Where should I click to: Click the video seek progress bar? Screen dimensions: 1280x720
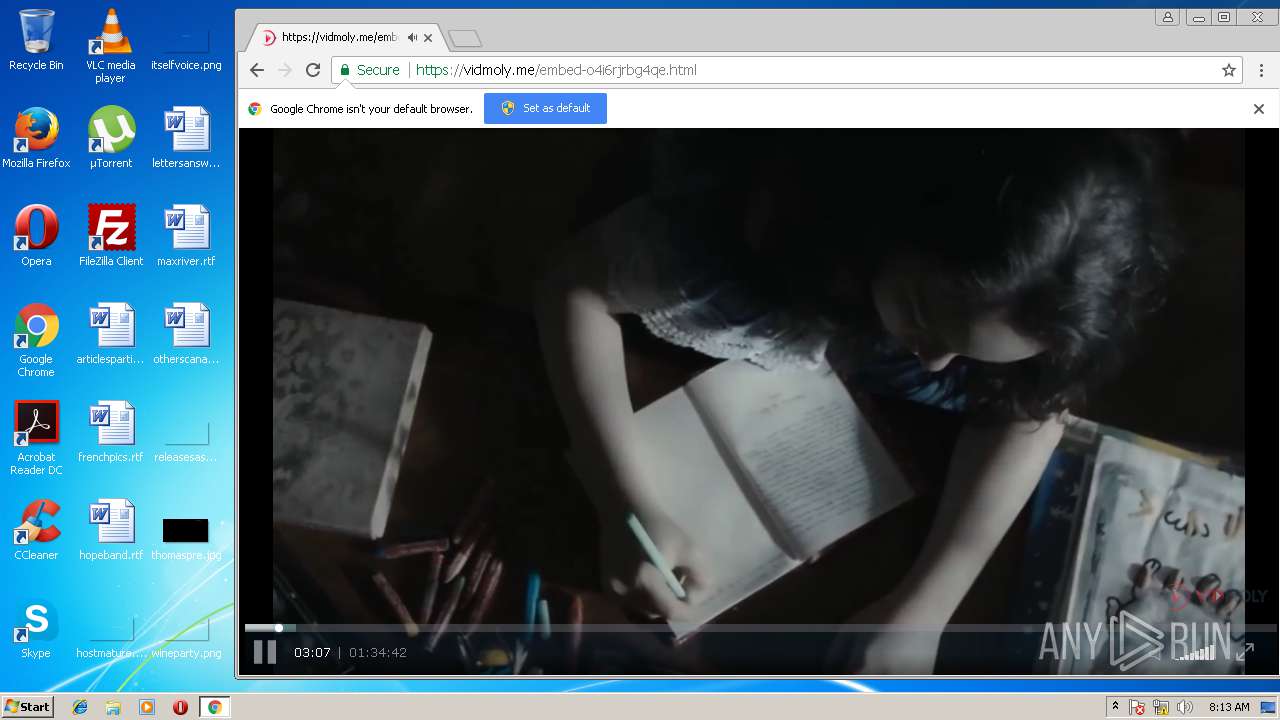[760, 628]
